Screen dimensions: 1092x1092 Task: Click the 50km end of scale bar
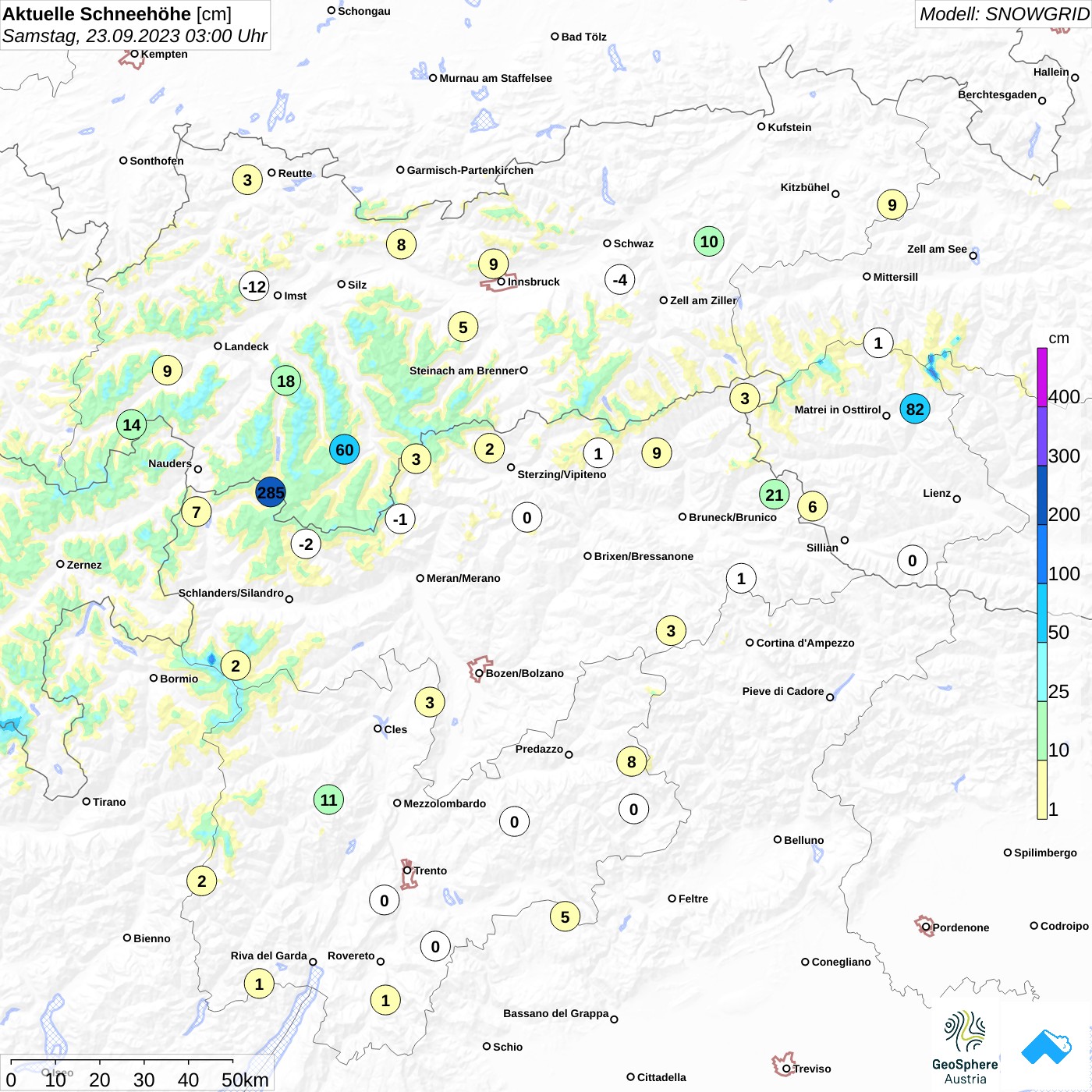[245, 1080]
